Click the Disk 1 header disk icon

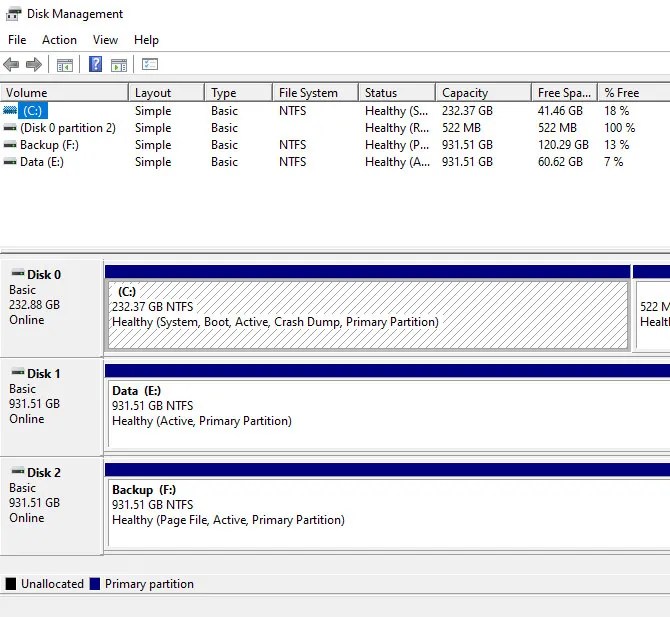click(x=18, y=372)
